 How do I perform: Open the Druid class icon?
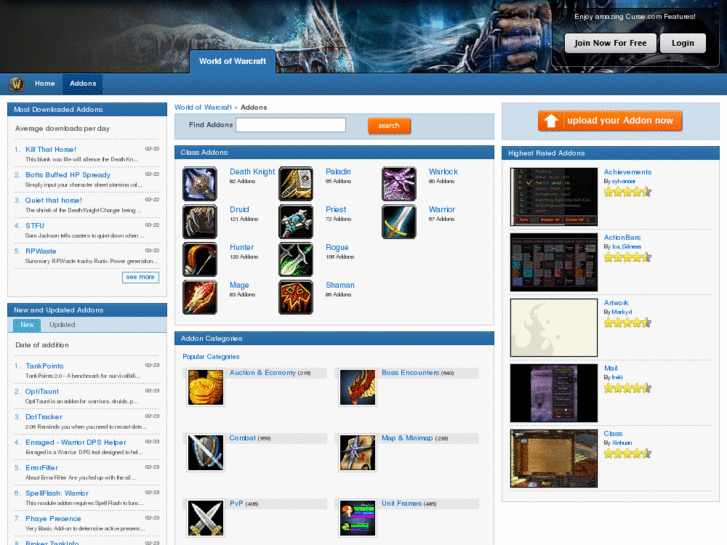200,222
